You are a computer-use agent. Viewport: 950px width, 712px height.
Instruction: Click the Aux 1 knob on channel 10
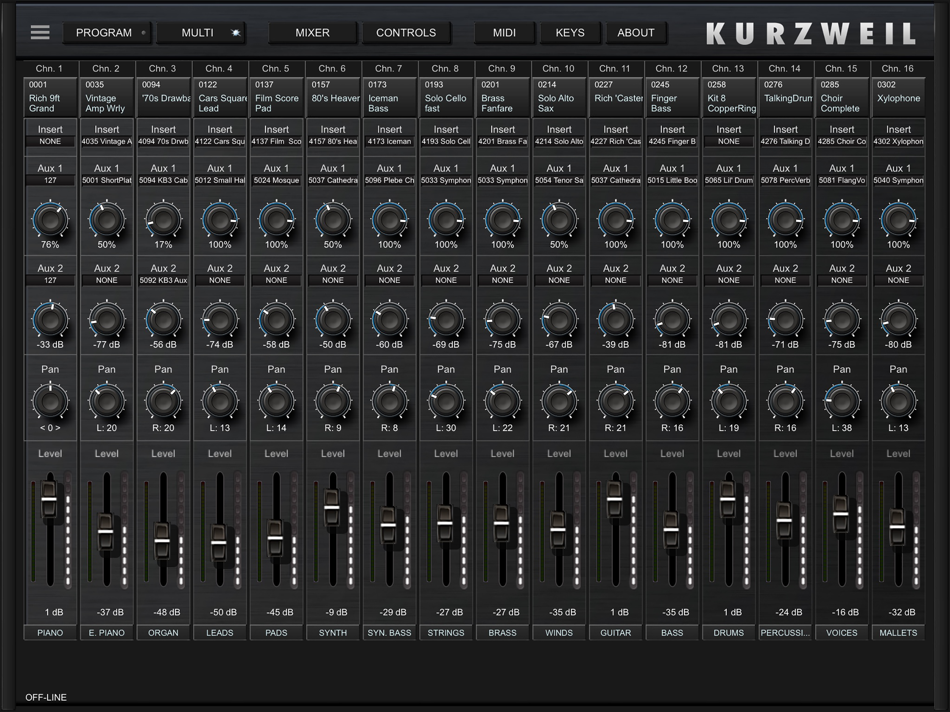(x=559, y=219)
